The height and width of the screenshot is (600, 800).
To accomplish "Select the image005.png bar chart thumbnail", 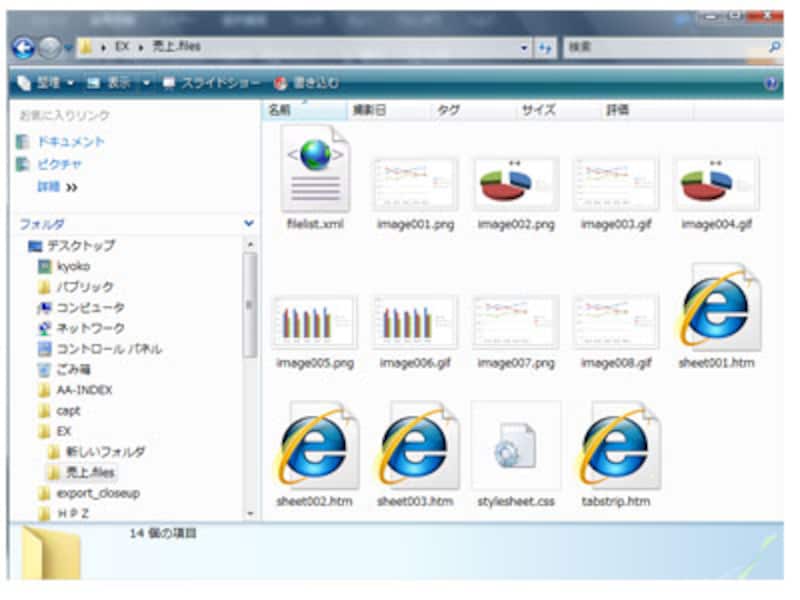I will point(315,322).
